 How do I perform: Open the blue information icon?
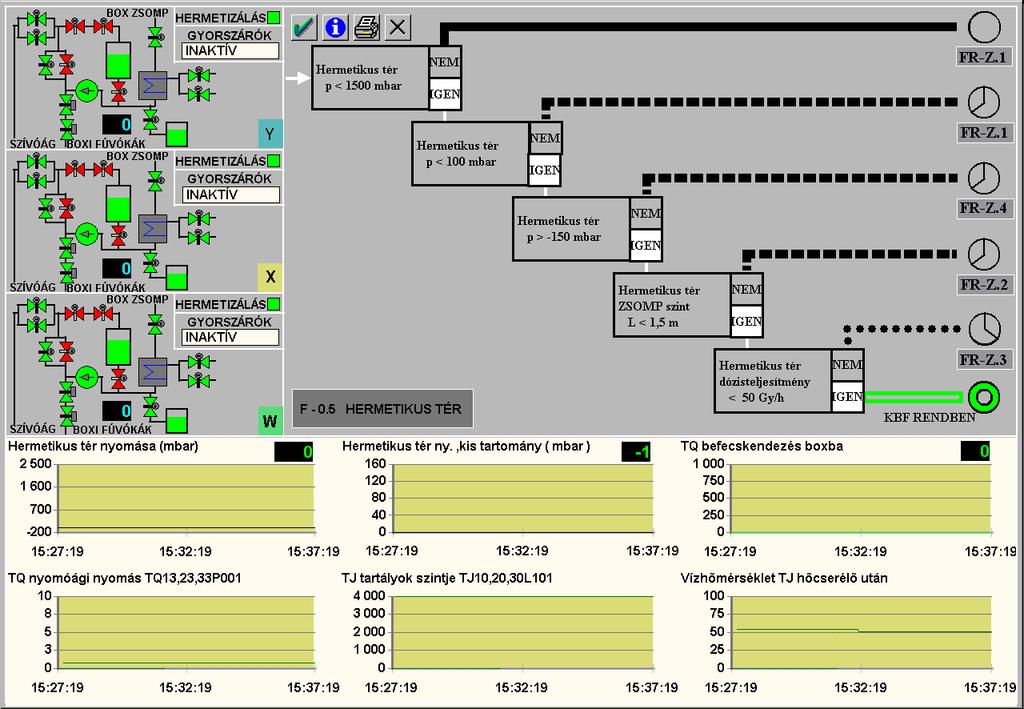(x=335, y=27)
